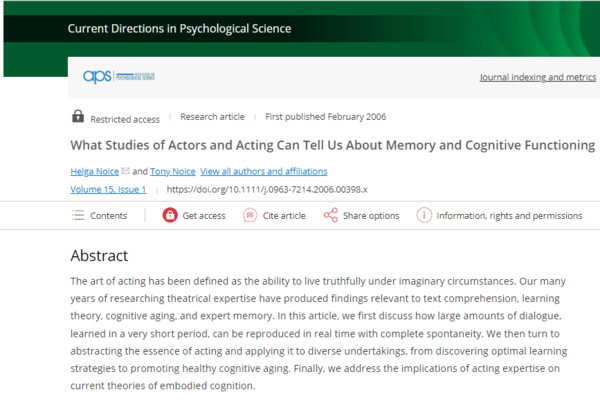This screenshot has width=600, height=410.
Task: Click the First published February 2006 text
Action: 322,117
